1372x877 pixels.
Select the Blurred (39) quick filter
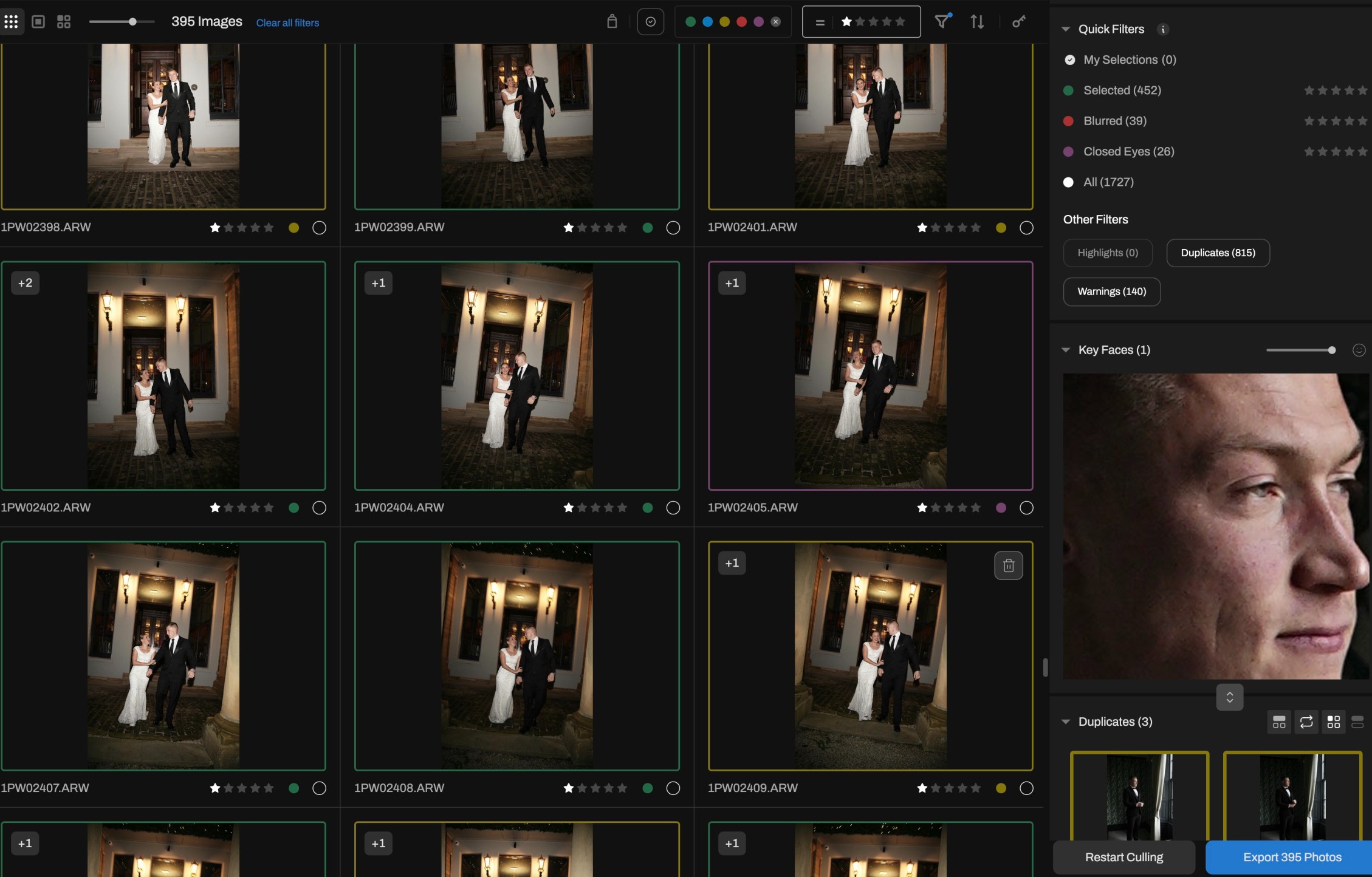1114,121
